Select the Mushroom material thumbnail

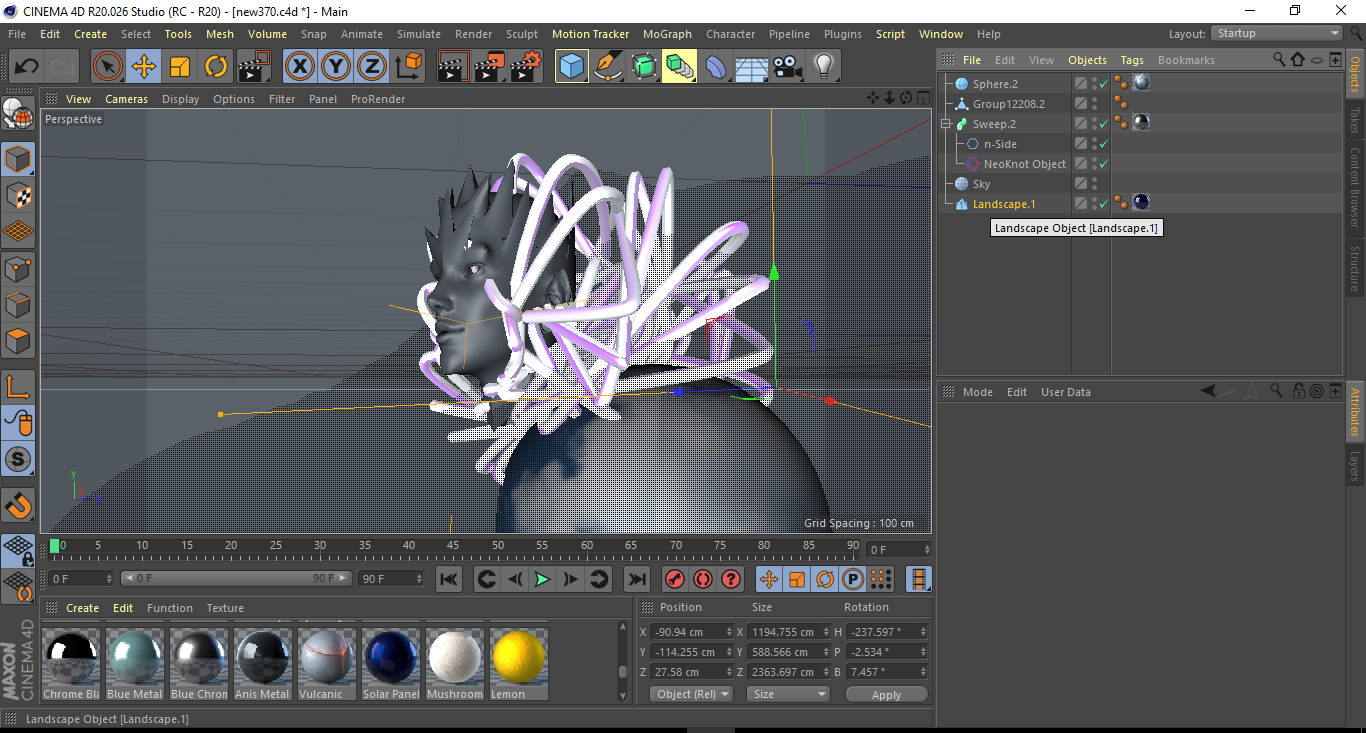tap(454, 658)
